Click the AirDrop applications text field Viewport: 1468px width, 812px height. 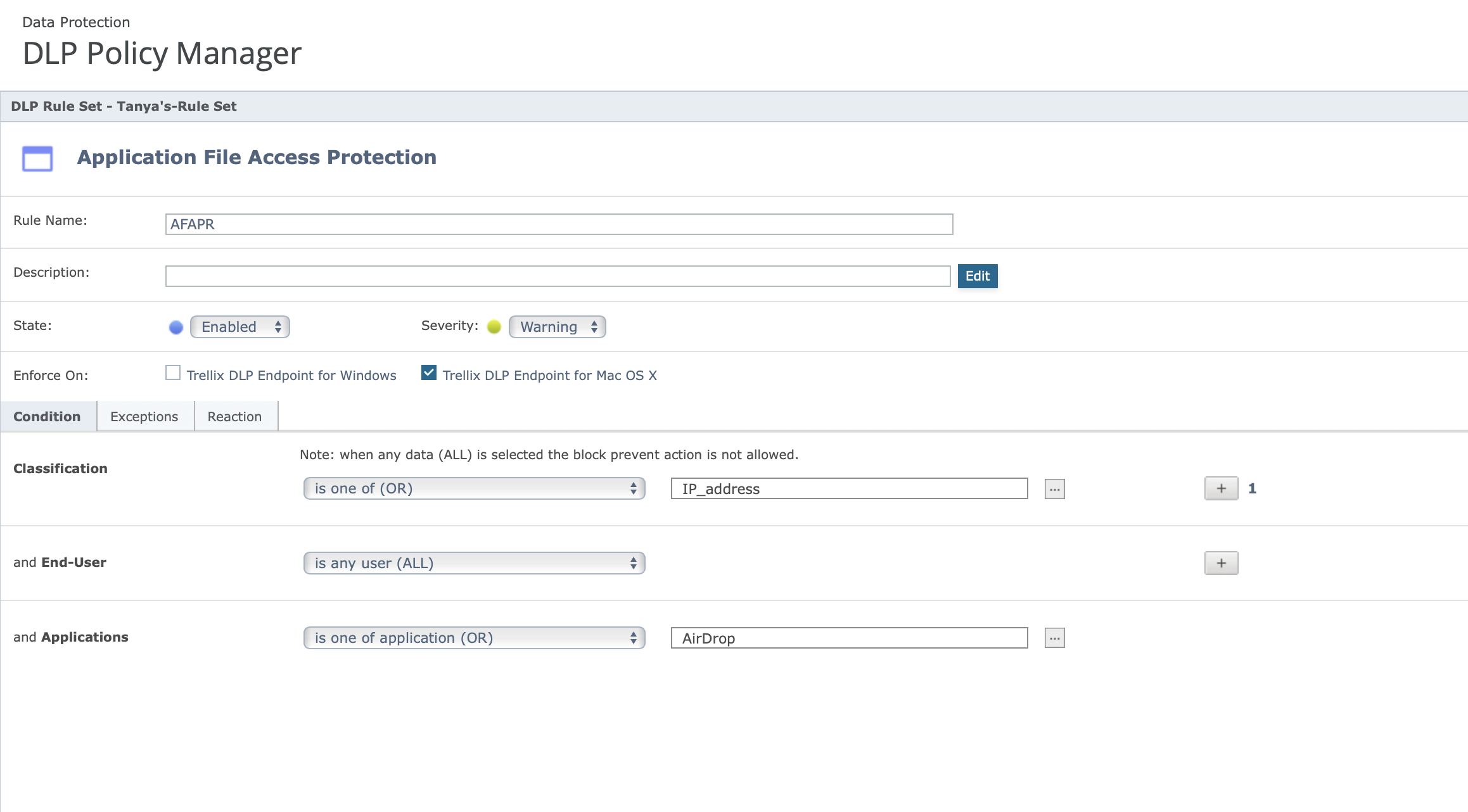coord(849,638)
